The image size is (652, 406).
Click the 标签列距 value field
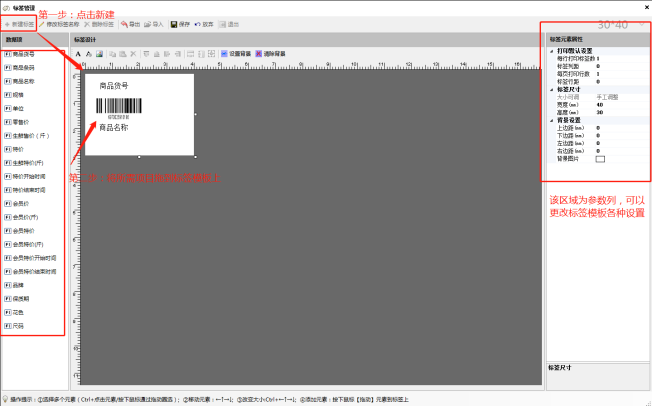point(622,67)
